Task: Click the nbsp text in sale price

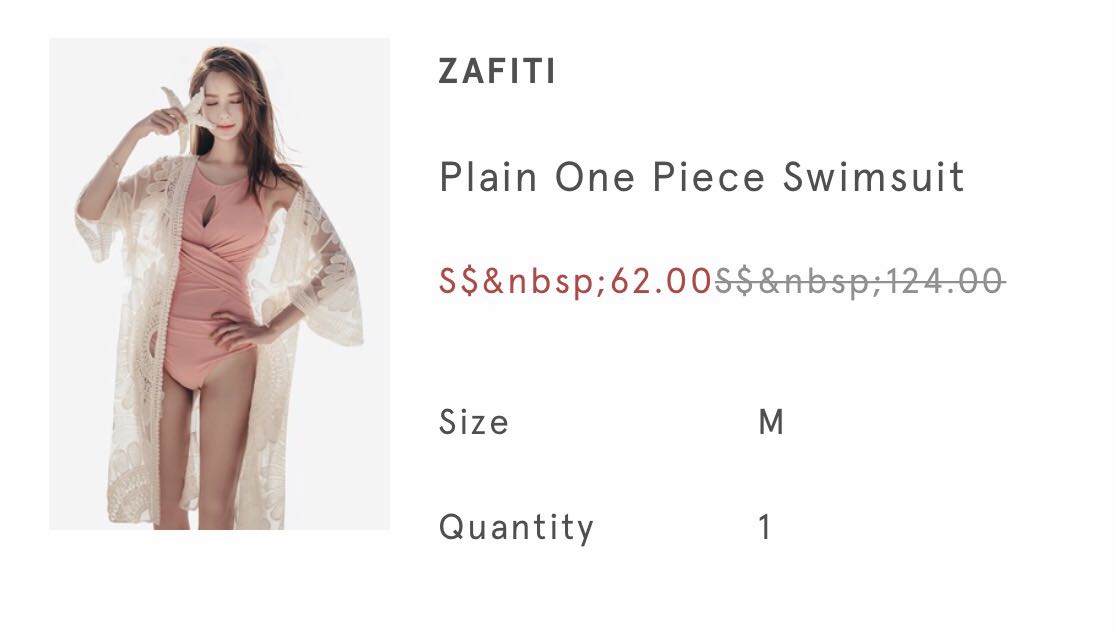Action: click(x=546, y=282)
